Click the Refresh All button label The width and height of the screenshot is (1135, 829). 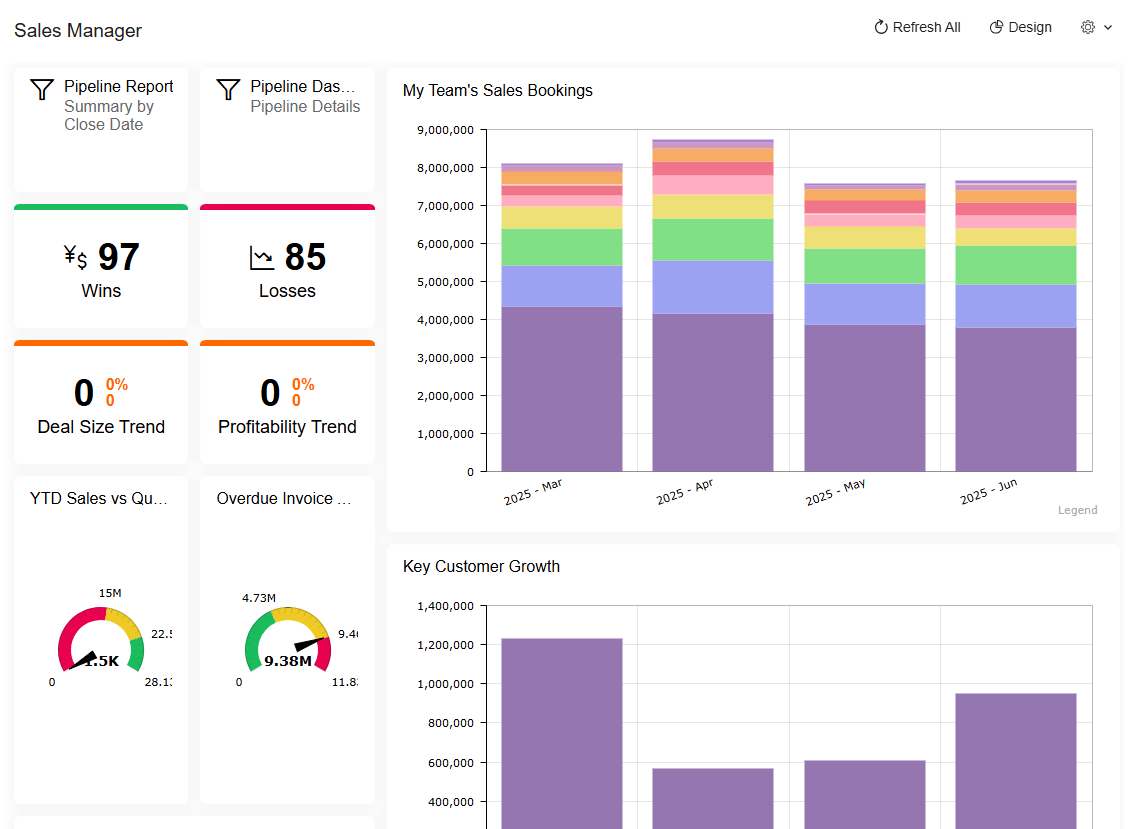point(926,28)
